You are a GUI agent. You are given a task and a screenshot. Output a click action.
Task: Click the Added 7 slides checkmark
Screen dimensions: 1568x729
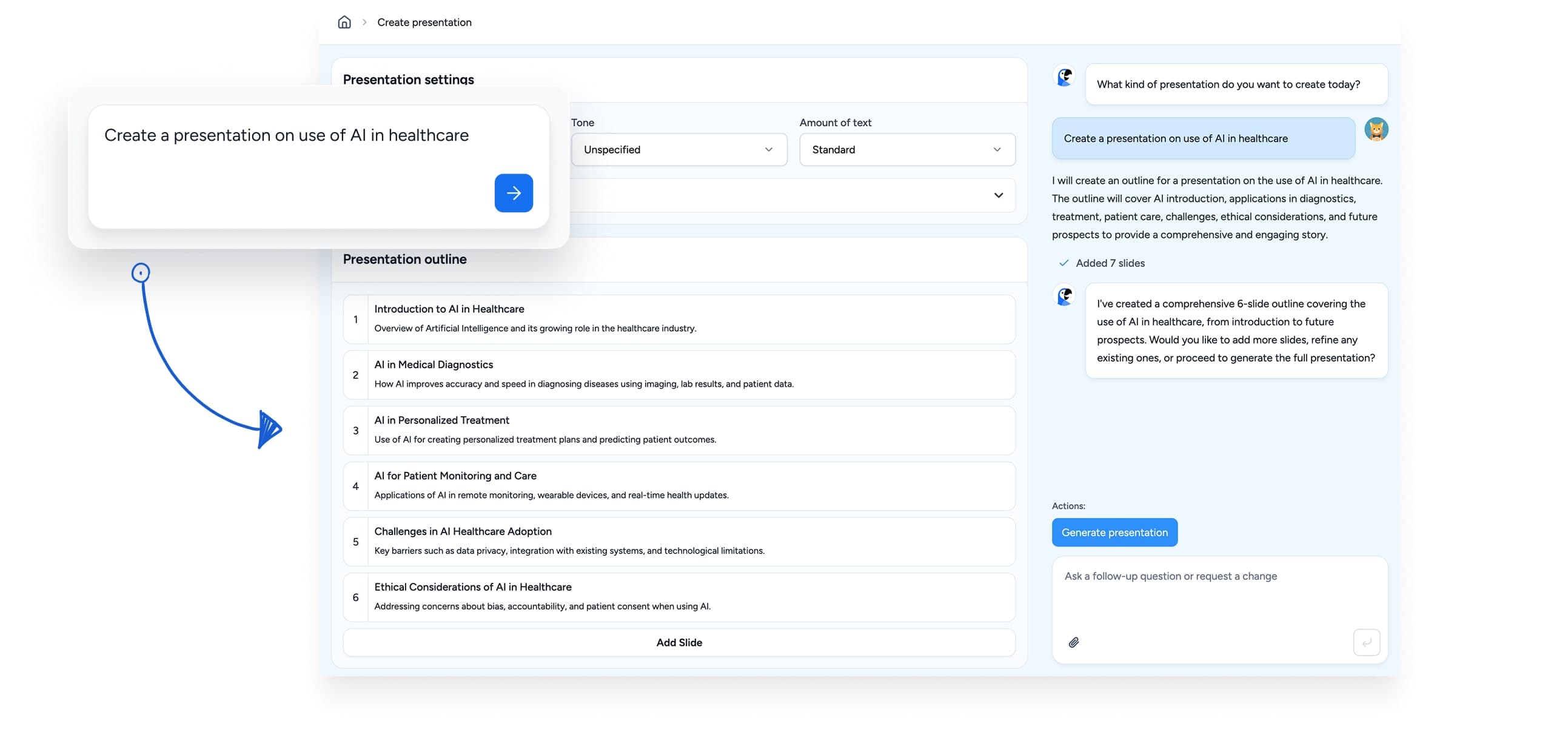(x=1064, y=263)
